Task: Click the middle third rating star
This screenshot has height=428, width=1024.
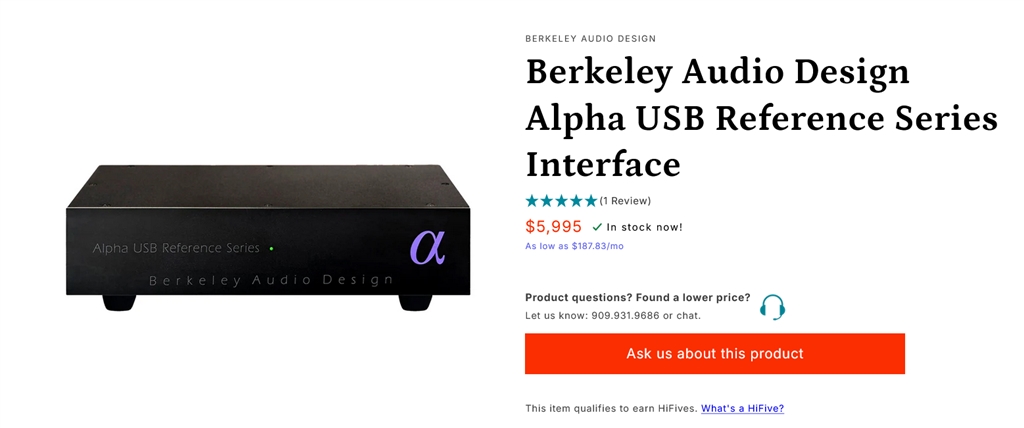Action: tap(562, 201)
